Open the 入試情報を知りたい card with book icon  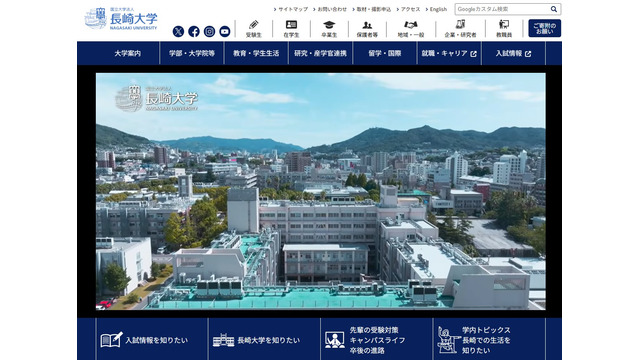[x=152, y=340]
